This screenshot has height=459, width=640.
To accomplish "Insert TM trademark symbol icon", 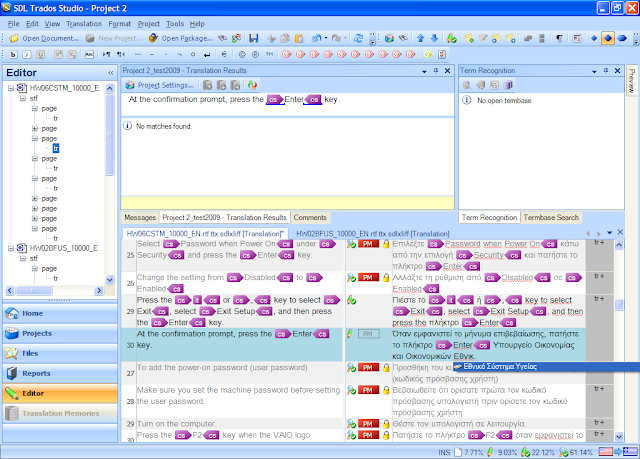I will click(269, 54).
